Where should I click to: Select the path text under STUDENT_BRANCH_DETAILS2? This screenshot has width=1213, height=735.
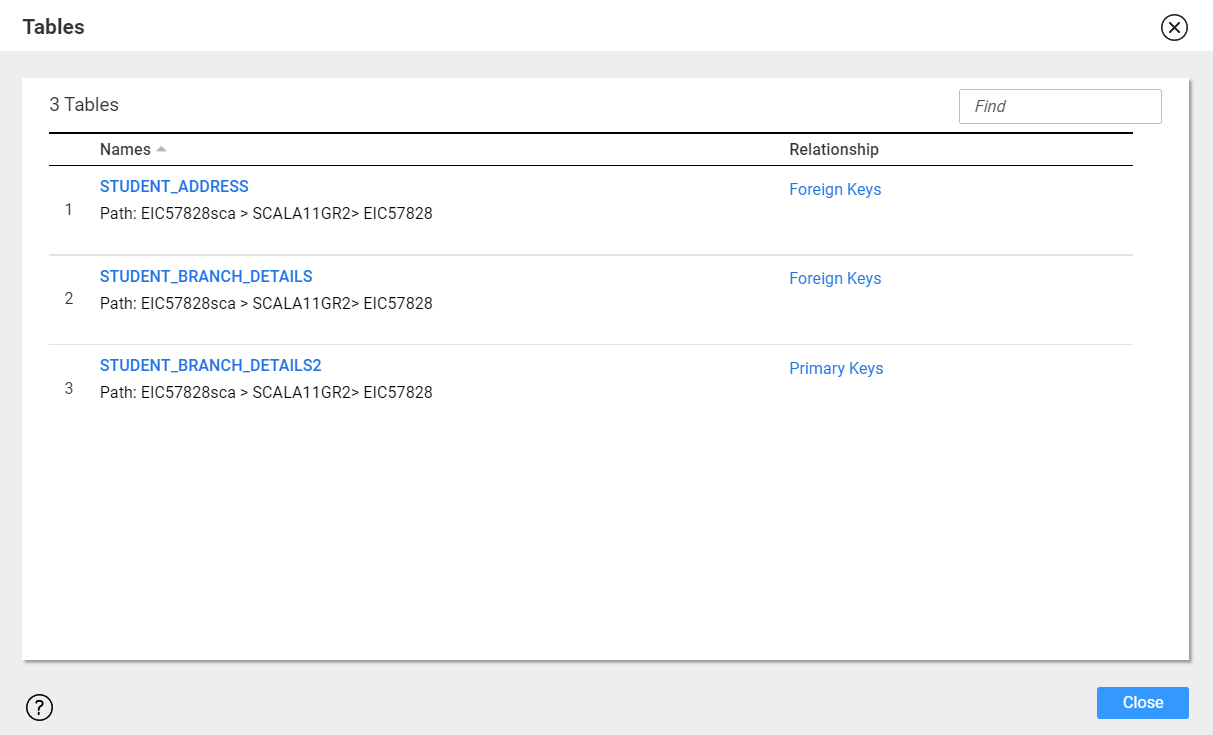[x=266, y=392]
